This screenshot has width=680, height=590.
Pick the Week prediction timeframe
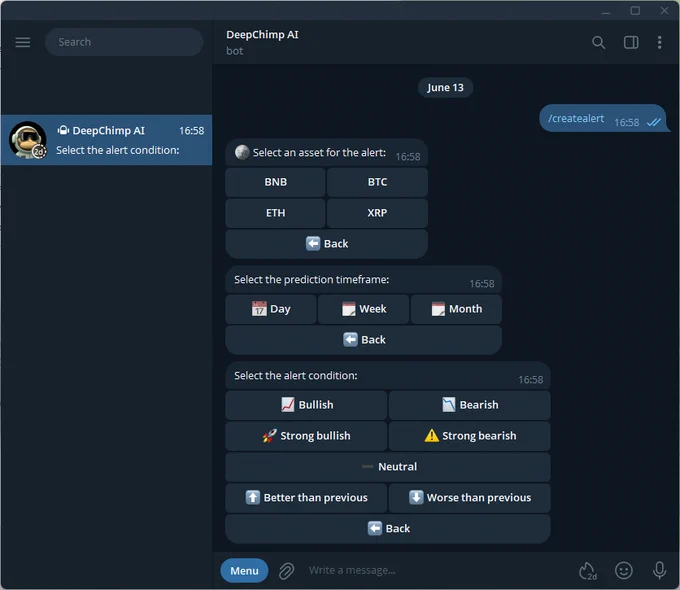[363, 309]
